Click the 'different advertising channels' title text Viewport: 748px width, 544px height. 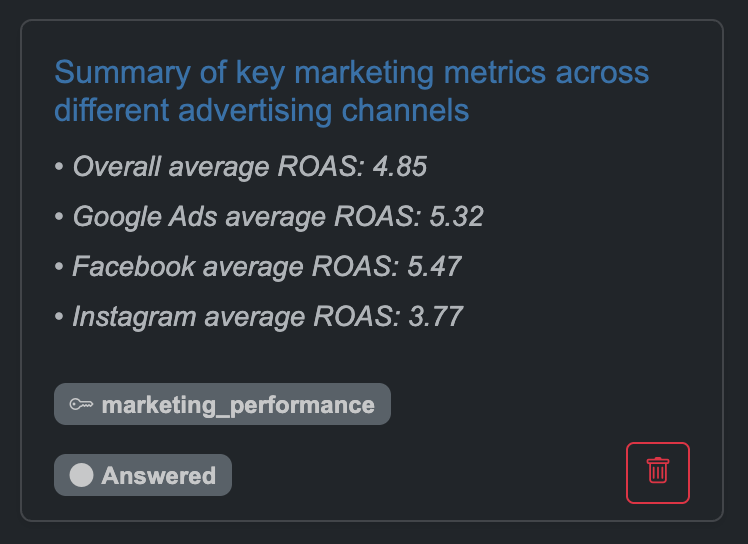[x=262, y=111]
